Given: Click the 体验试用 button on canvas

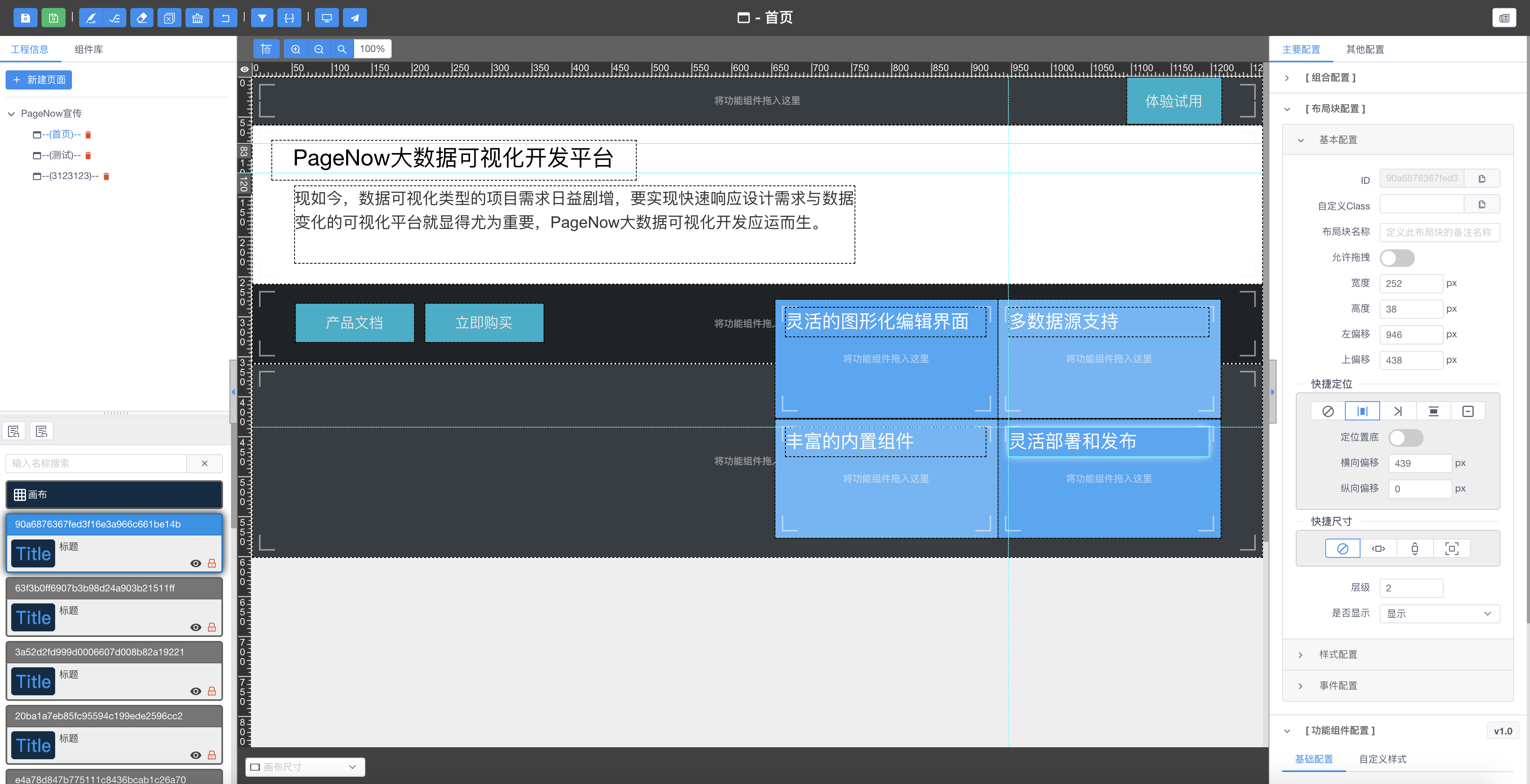Looking at the screenshot, I should tap(1173, 101).
